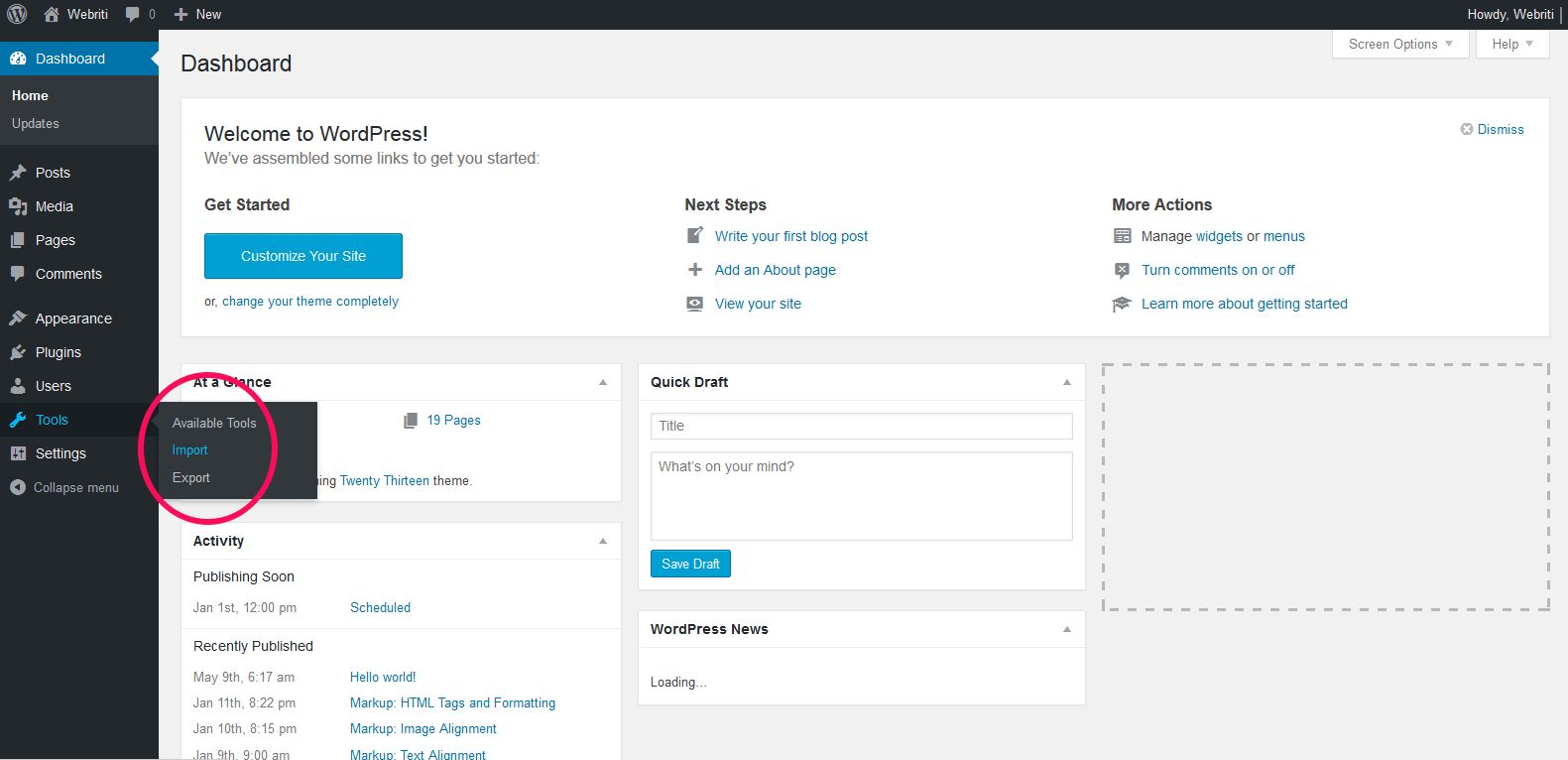The width and height of the screenshot is (1568, 760).
Task: Click the Dashboard gauge icon in the sidebar
Action: (x=18, y=59)
